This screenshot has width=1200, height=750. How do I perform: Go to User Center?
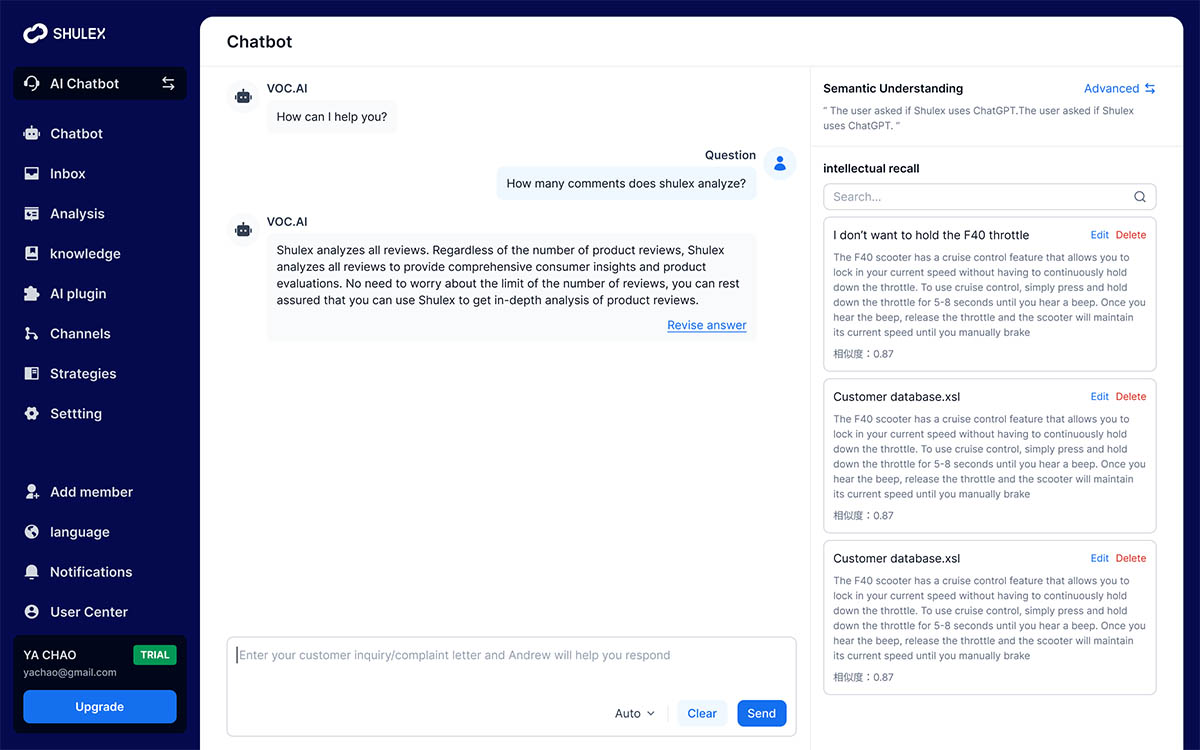tap(88, 612)
